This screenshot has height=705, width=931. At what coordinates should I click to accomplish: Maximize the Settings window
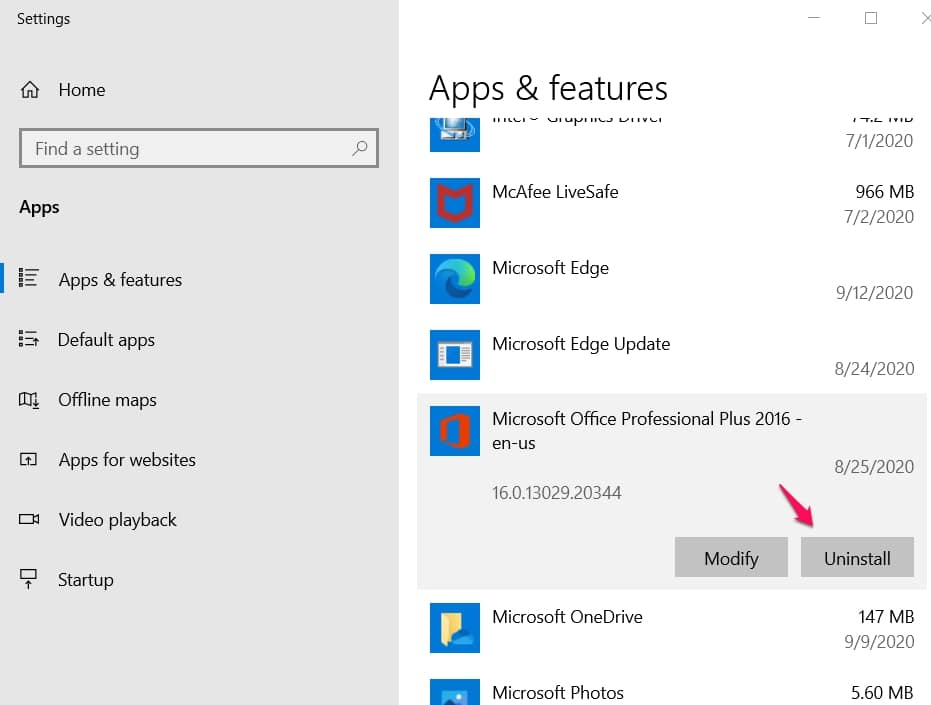point(870,18)
